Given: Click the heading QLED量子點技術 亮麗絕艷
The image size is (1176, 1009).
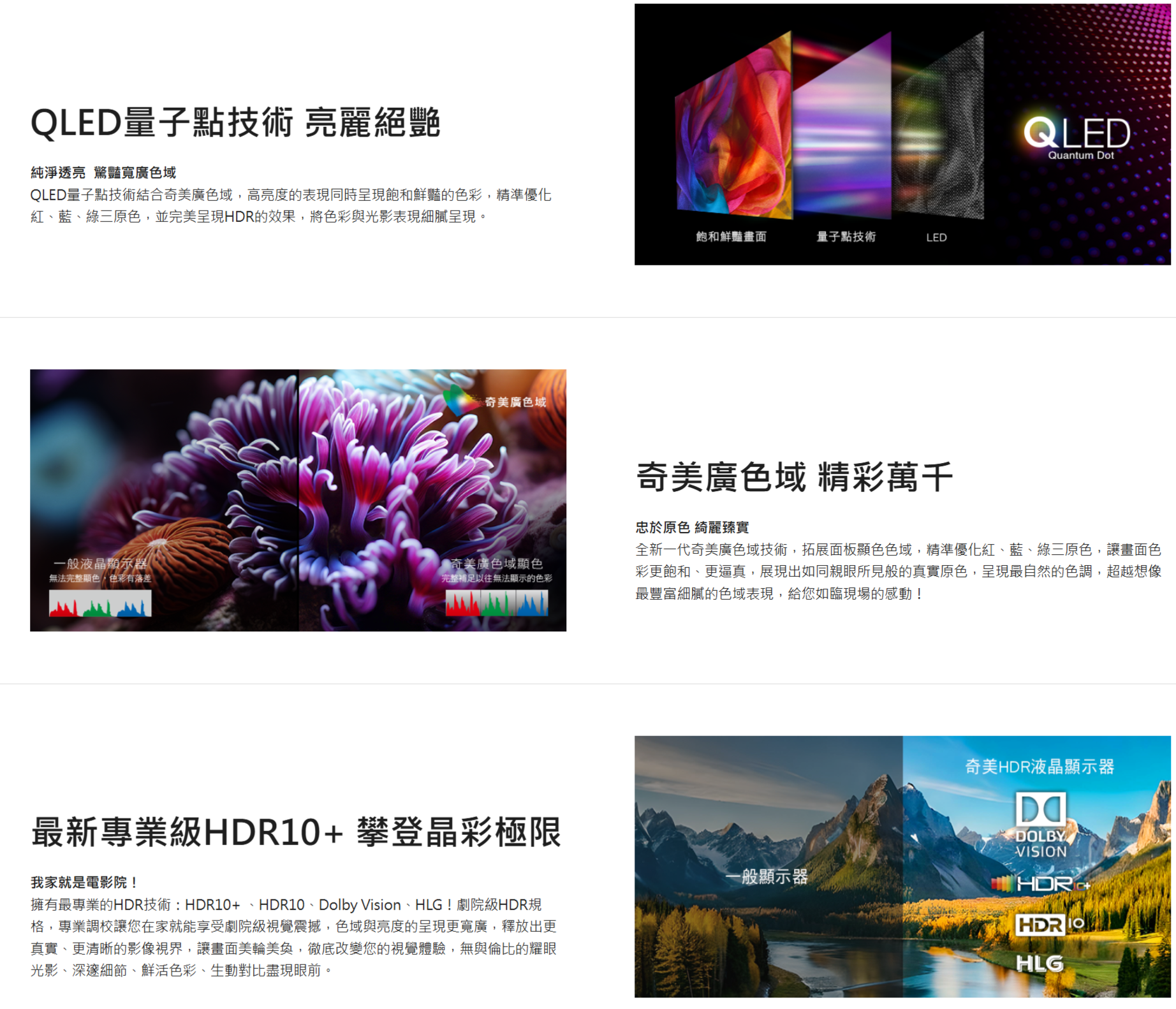Looking at the screenshot, I should click(235, 122).
